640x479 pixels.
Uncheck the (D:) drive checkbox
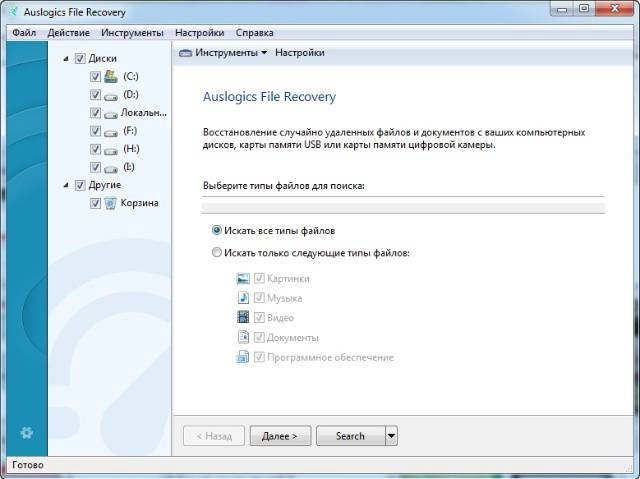[x=95, y=95]
